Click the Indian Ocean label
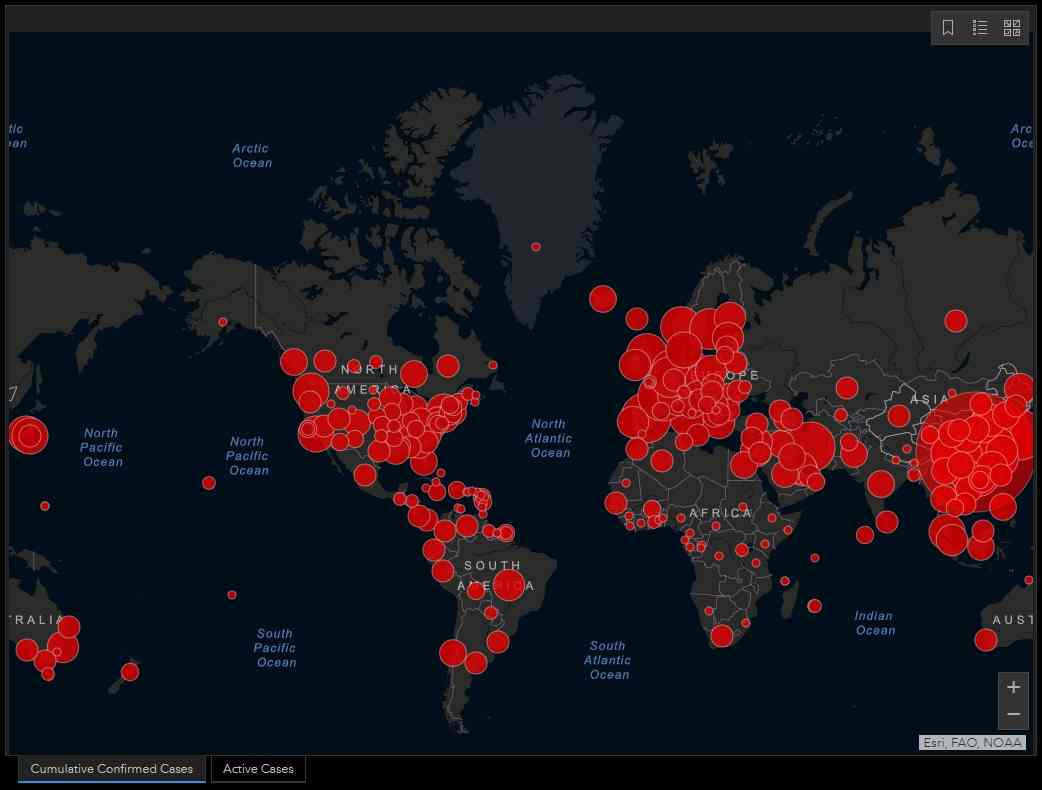The image size is (1042, 790). (x=874, y=623)
